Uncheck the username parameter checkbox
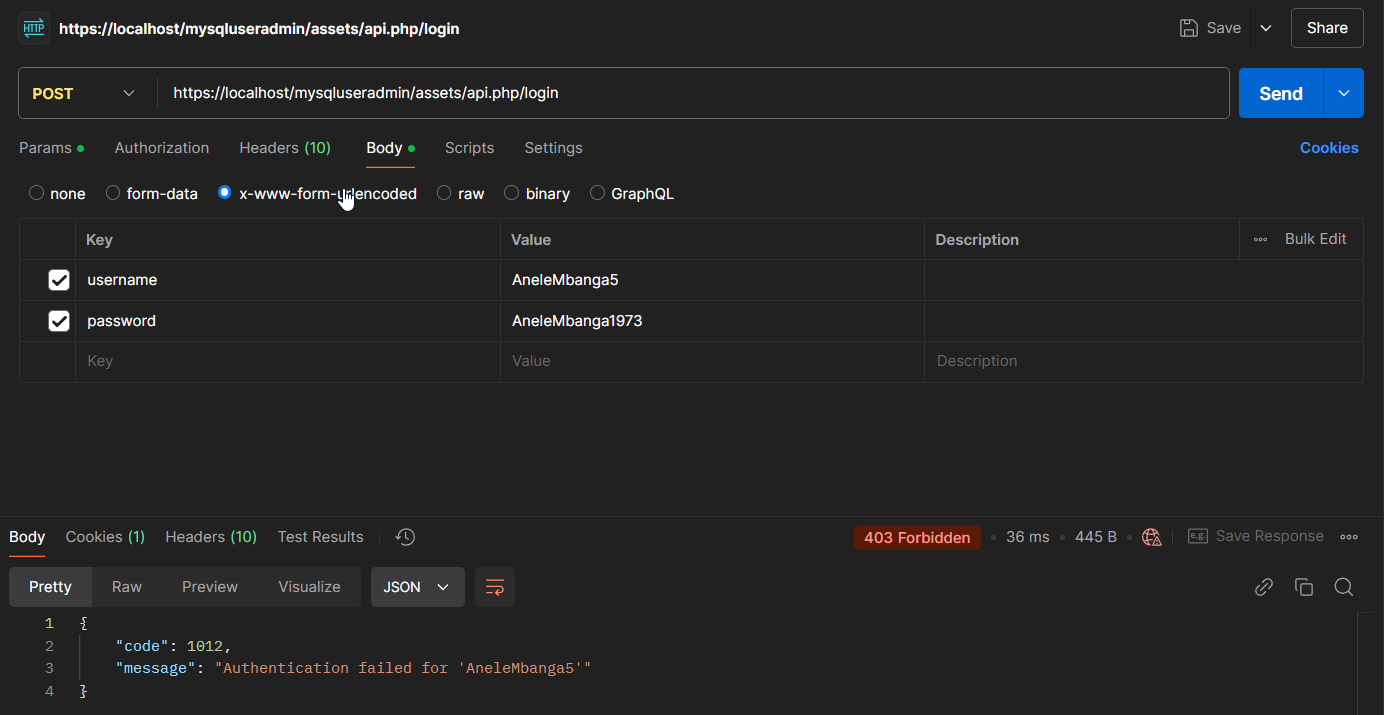Viewport: 1384px width, 715px height. [59, 280]
